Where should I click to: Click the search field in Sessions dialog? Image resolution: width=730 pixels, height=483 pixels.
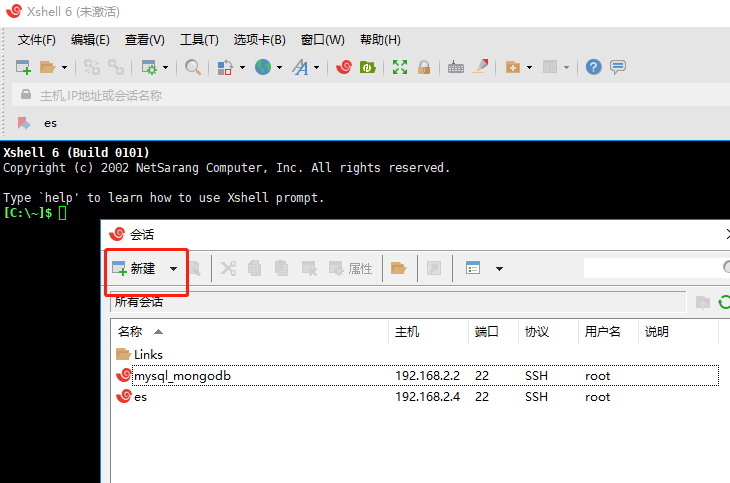(x=656, y=268)
